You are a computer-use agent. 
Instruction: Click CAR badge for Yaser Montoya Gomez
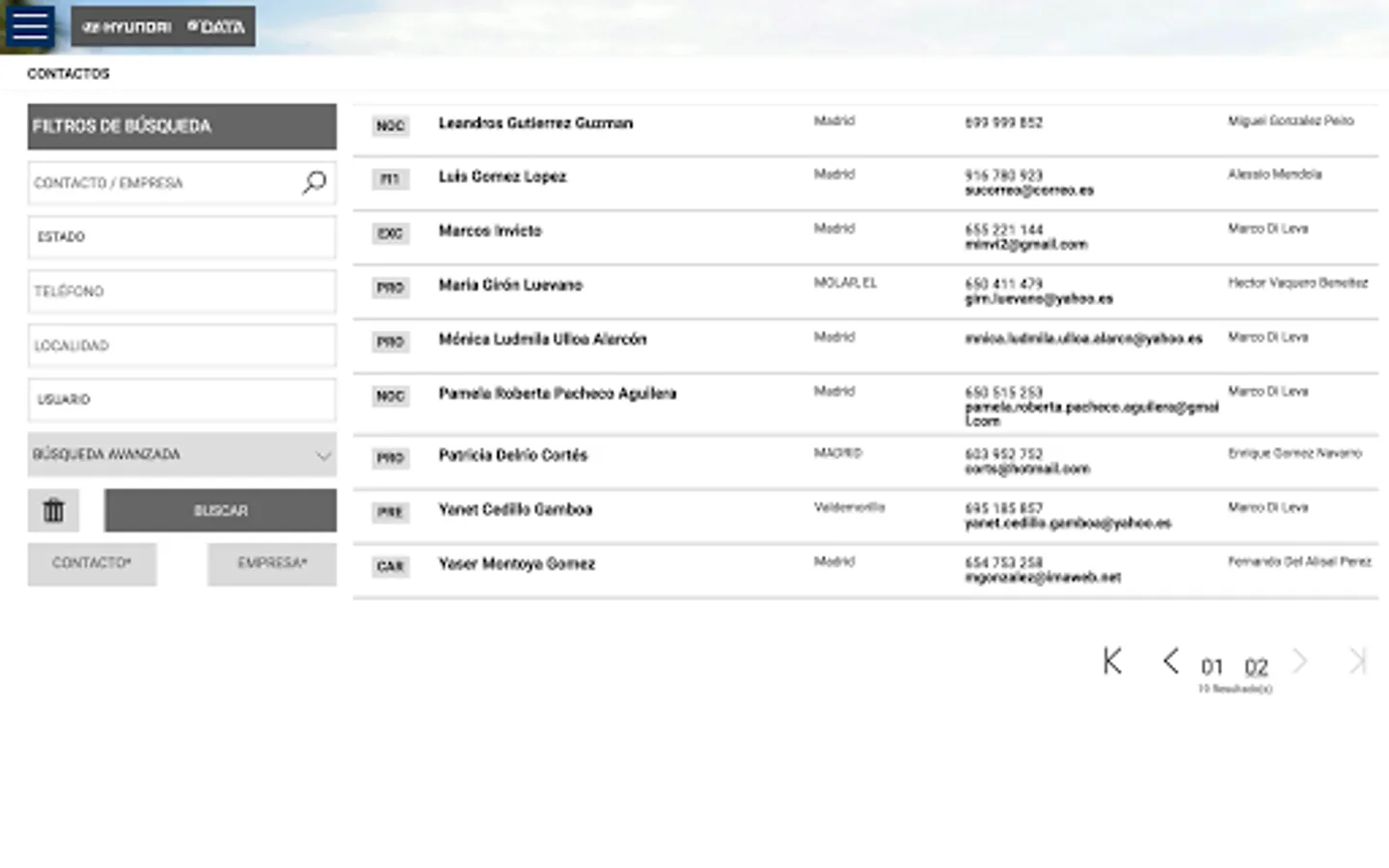[x=391, y=566]
